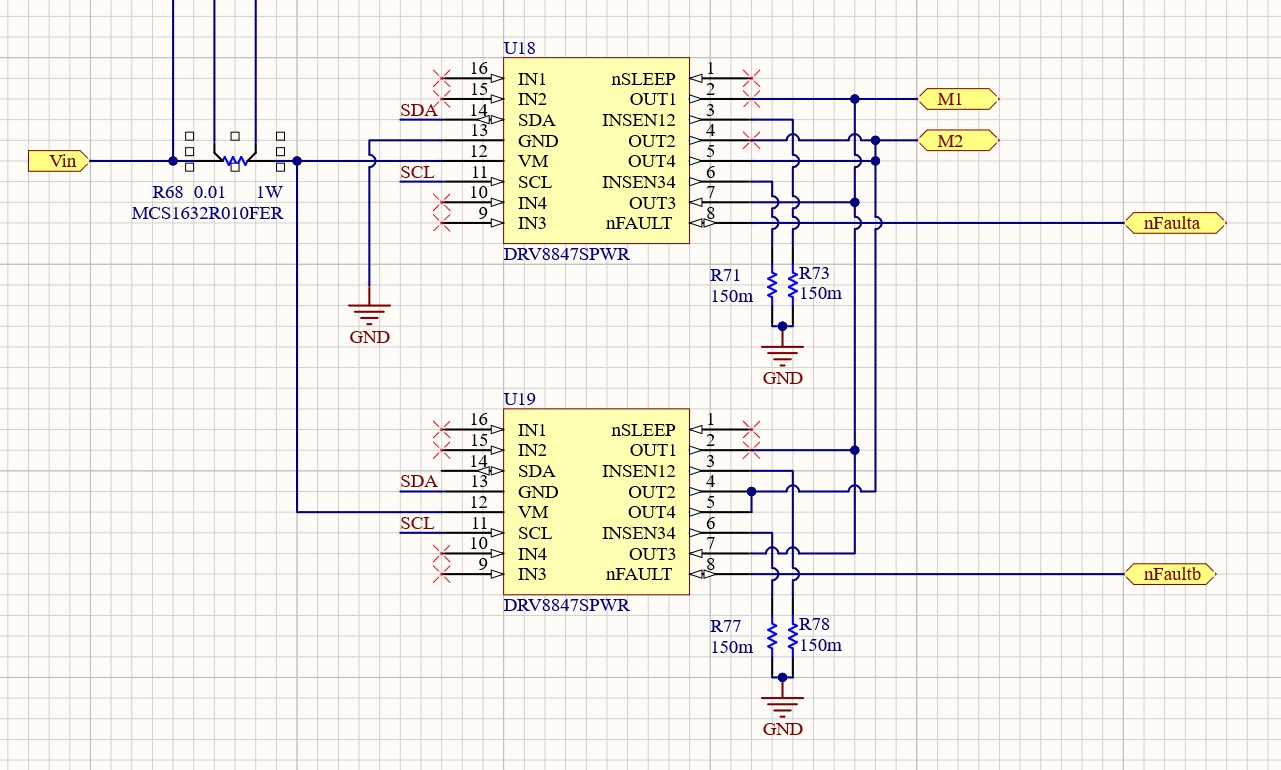This screenshot has height=770, width=1281.
Task: Click the INSEN12 pin name inside U18
Action: coord(639,120)
